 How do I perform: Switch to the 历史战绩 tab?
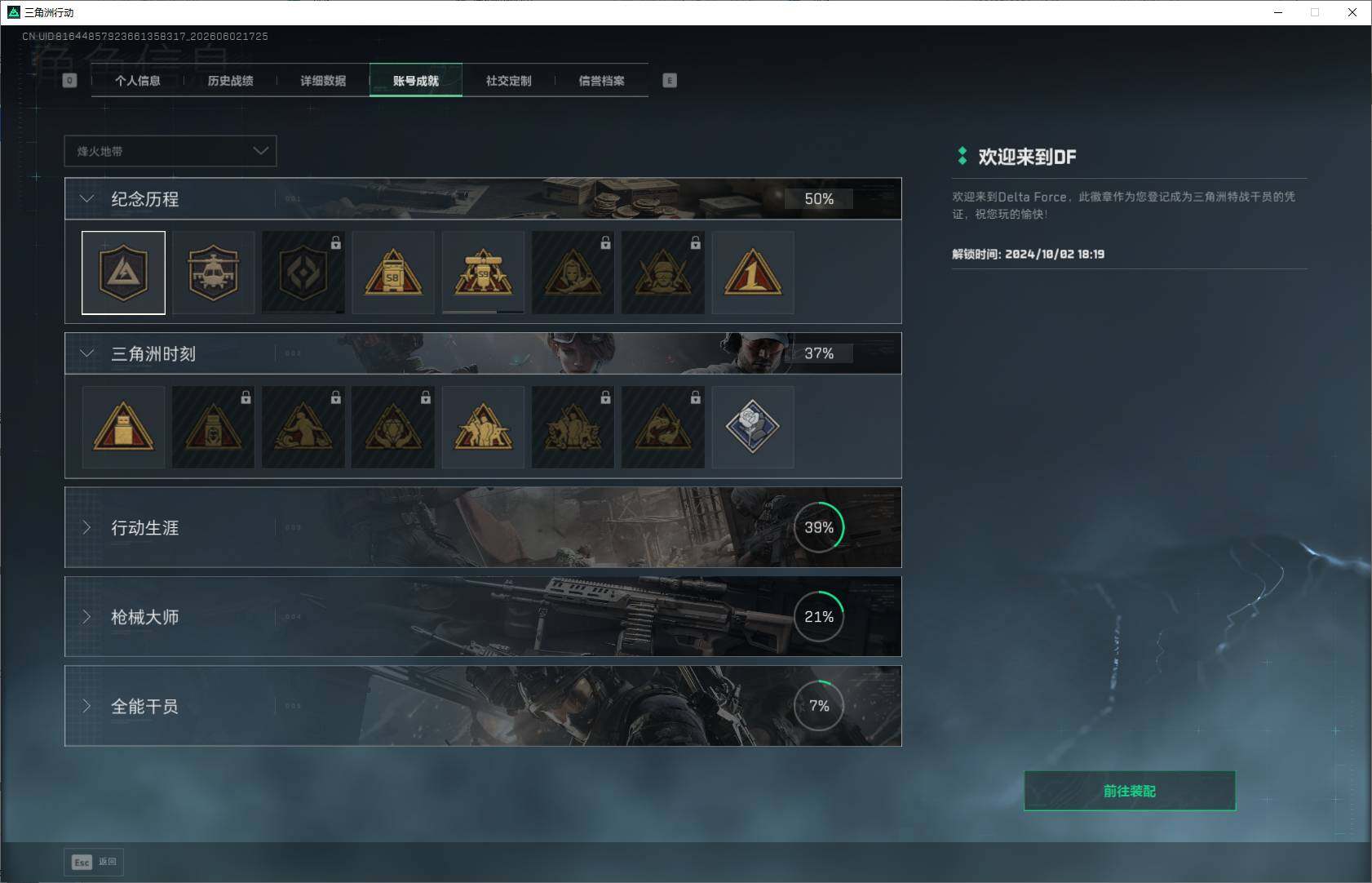point(231,80)
